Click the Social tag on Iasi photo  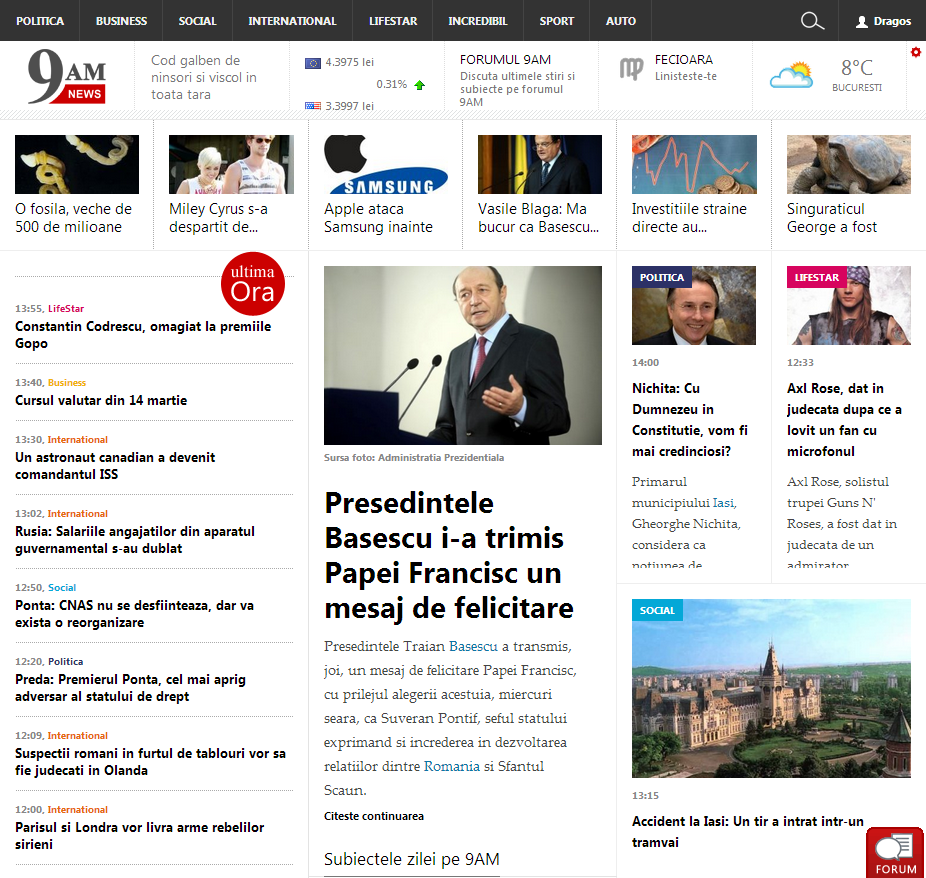[657, 610]
